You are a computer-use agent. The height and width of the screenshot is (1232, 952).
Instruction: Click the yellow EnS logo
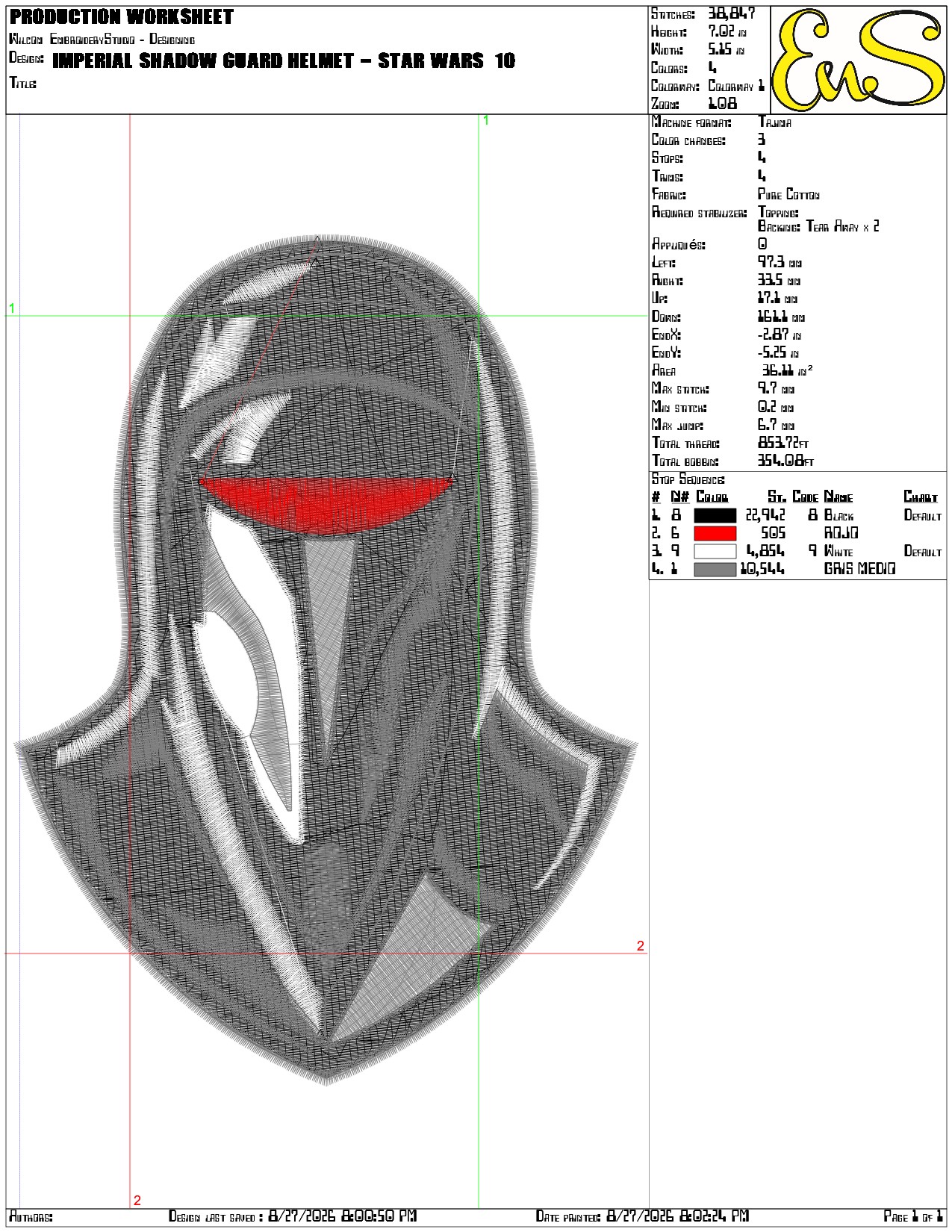858,60
